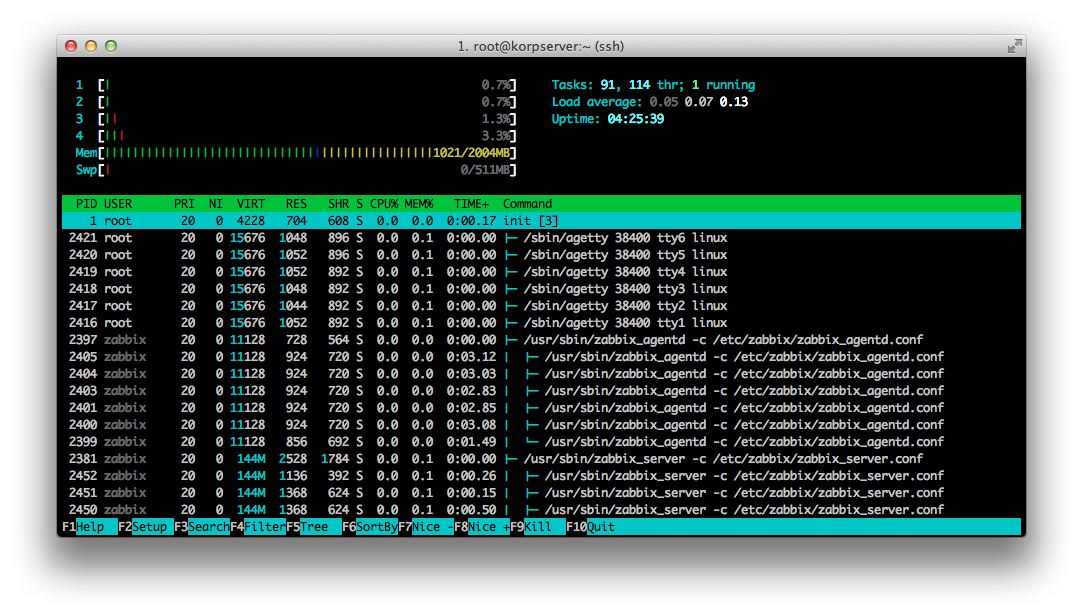
Task: Click the fullscreen arrows icon in title bar
Action: coord(1014,46)
